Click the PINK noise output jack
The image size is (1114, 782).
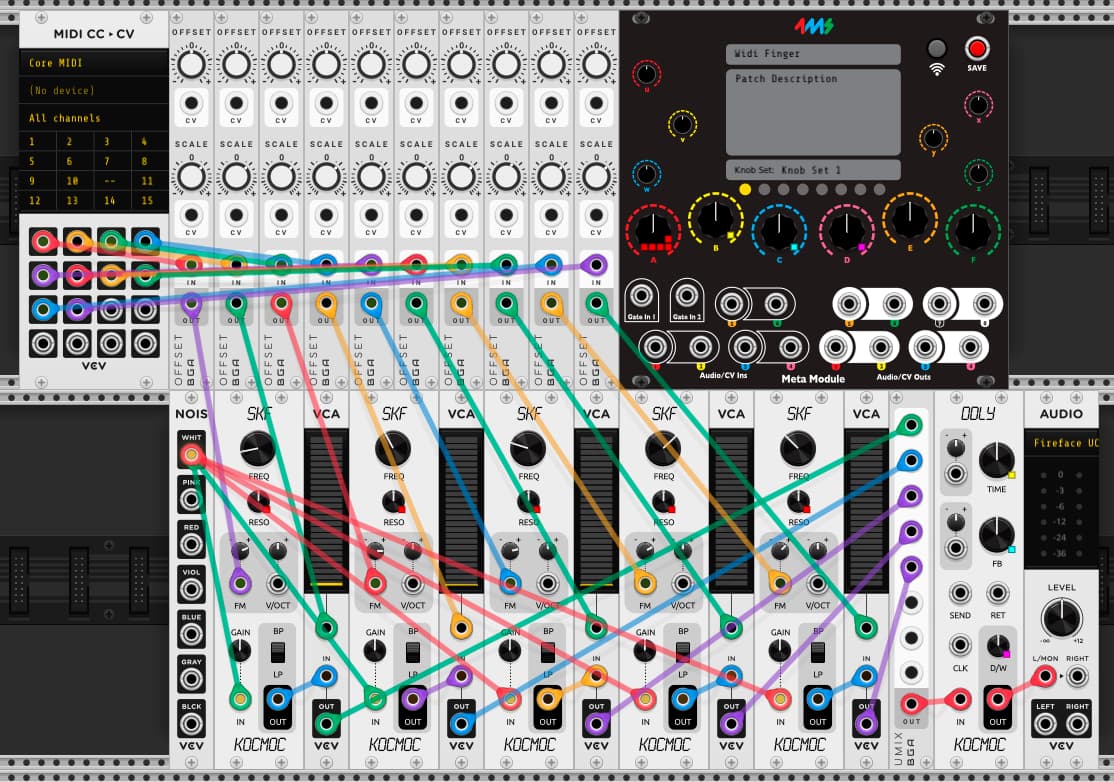pyautogui.click(x=190, y=500)
